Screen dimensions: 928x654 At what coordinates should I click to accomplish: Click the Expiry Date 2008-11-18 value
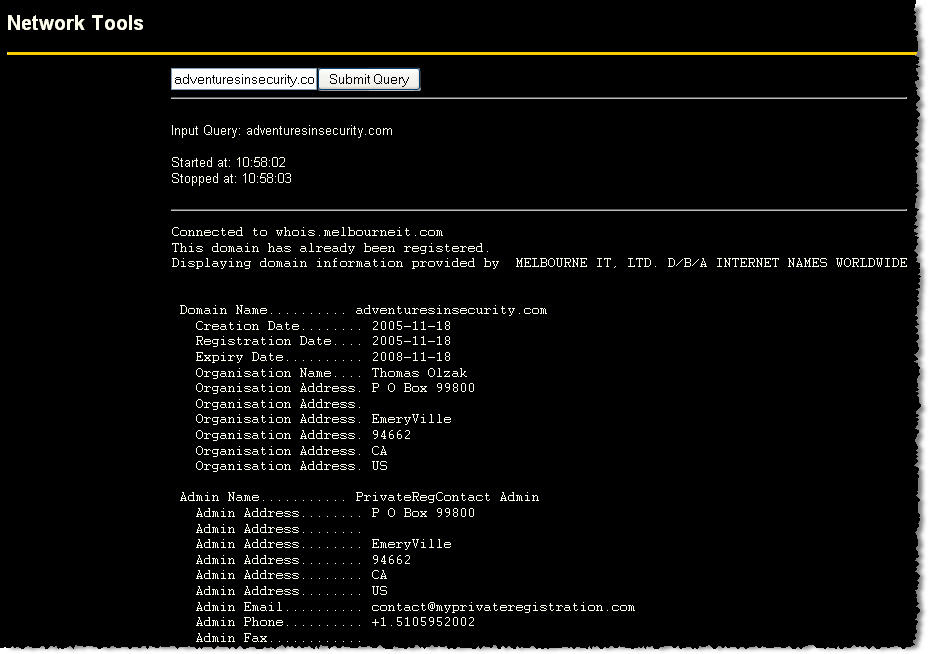point(411,357)
